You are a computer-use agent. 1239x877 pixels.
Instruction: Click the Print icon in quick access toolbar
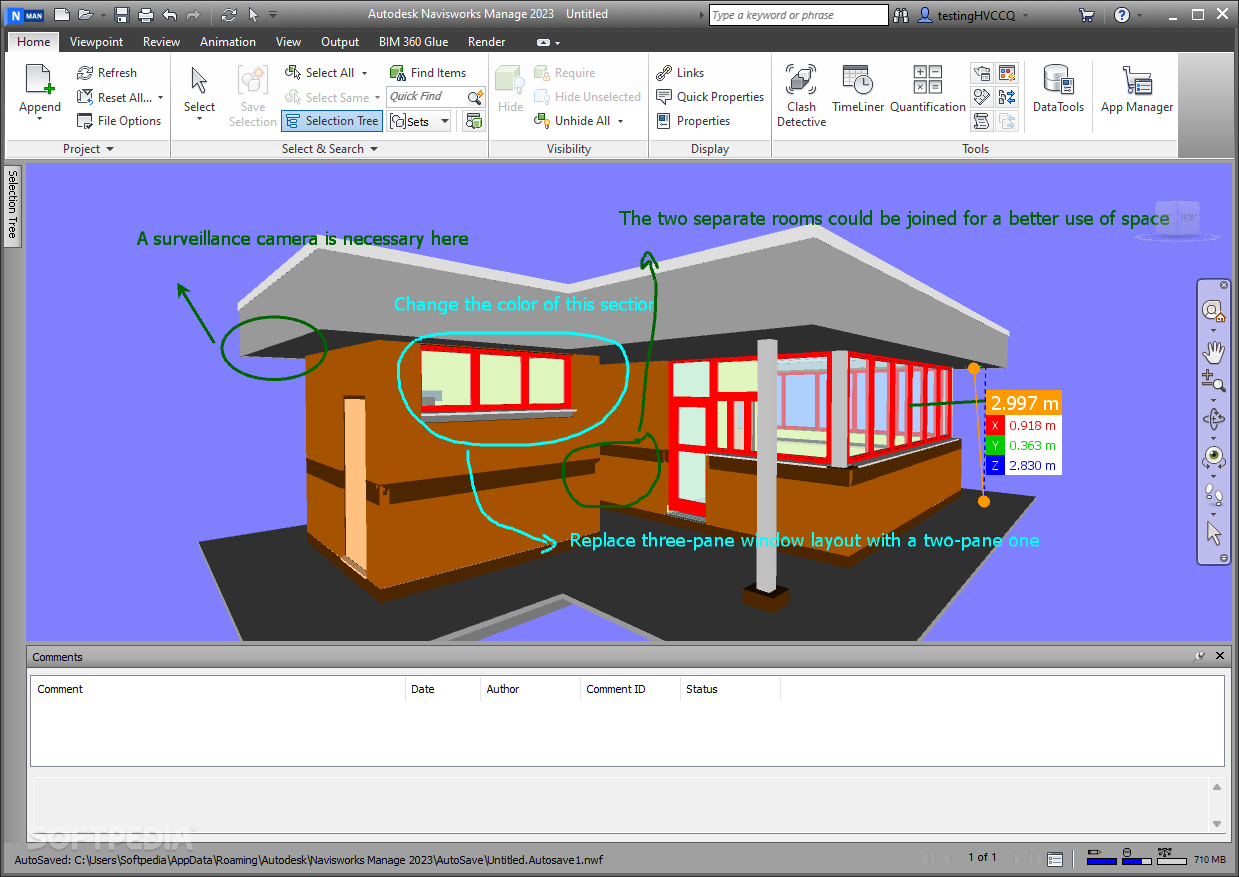146,14
